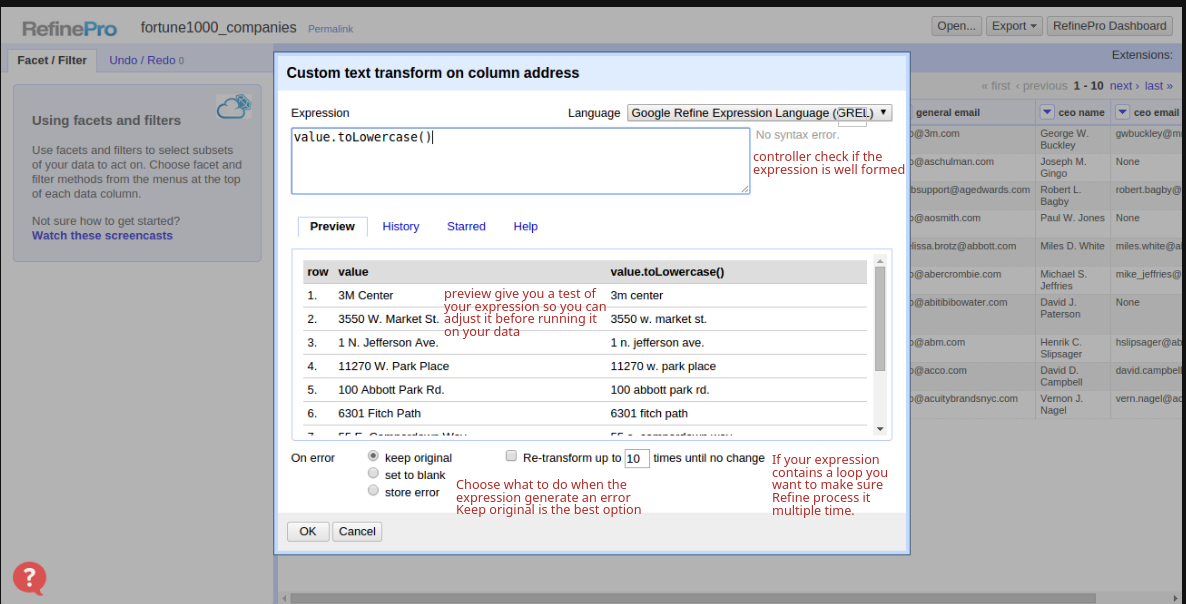Switch to the Preview tab

click(x=333, y=227)
